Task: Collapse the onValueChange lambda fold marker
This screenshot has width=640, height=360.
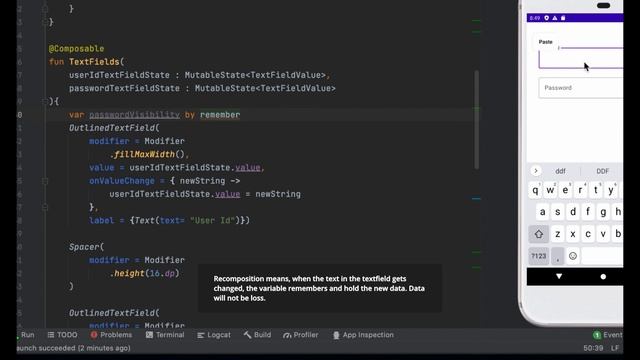Action: pos(45,181)
